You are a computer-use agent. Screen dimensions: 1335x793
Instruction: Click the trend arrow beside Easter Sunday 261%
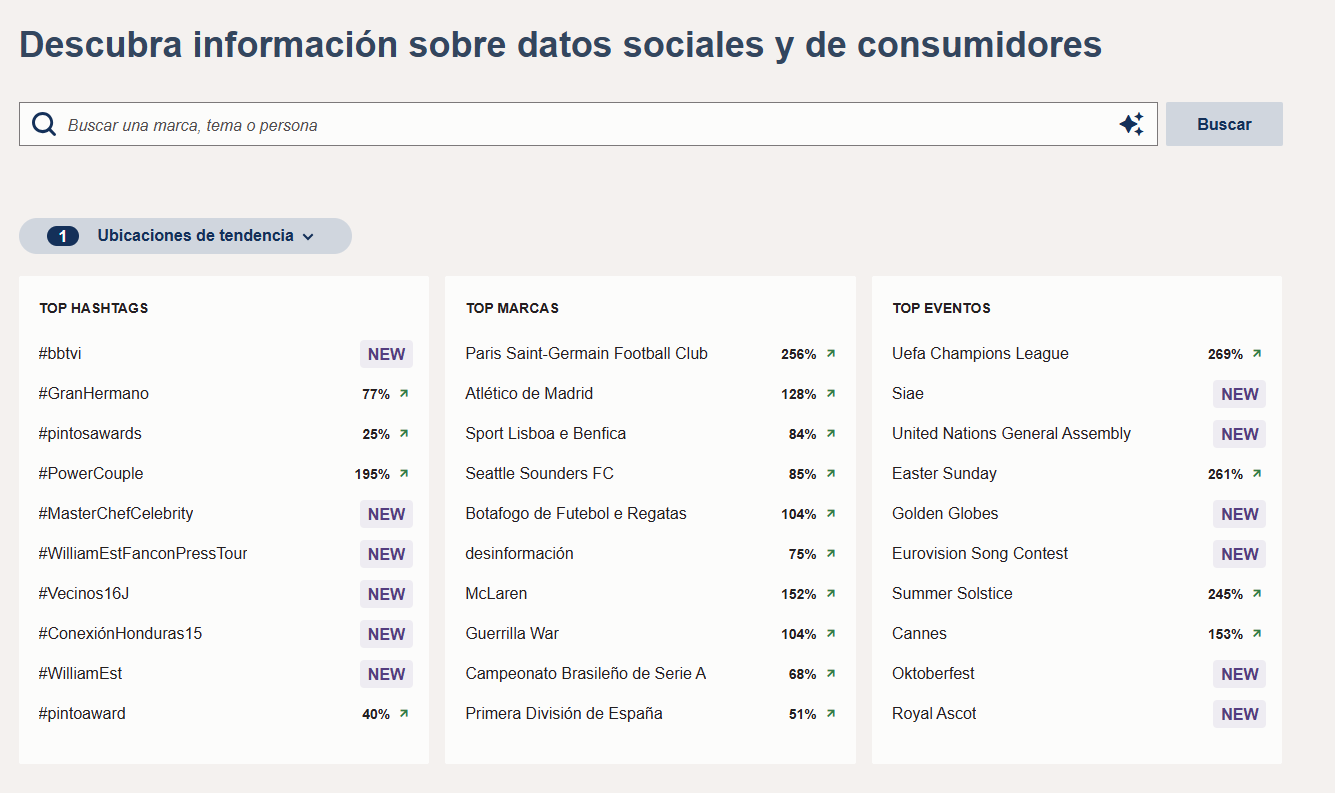click(1257, 474)
